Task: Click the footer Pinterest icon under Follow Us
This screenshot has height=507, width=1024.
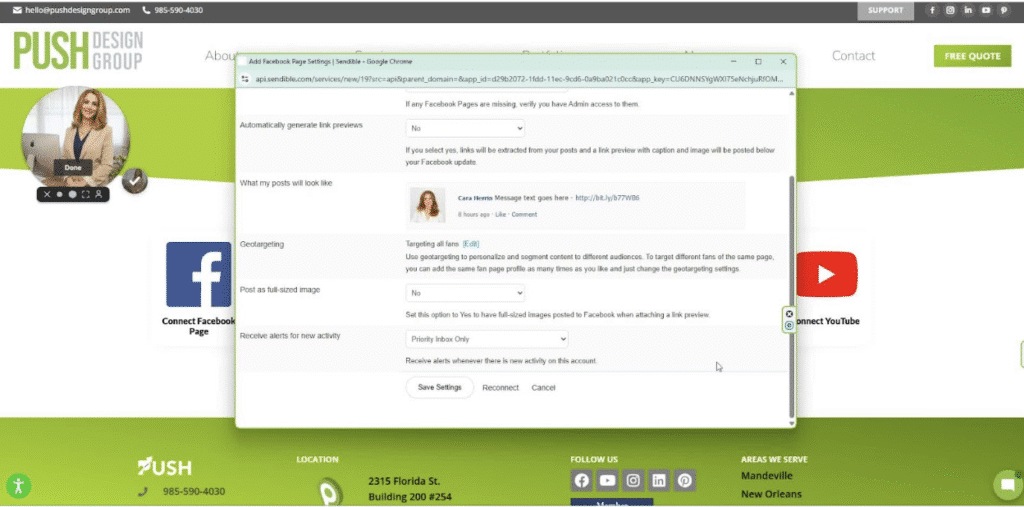Action: click(684, 481)
